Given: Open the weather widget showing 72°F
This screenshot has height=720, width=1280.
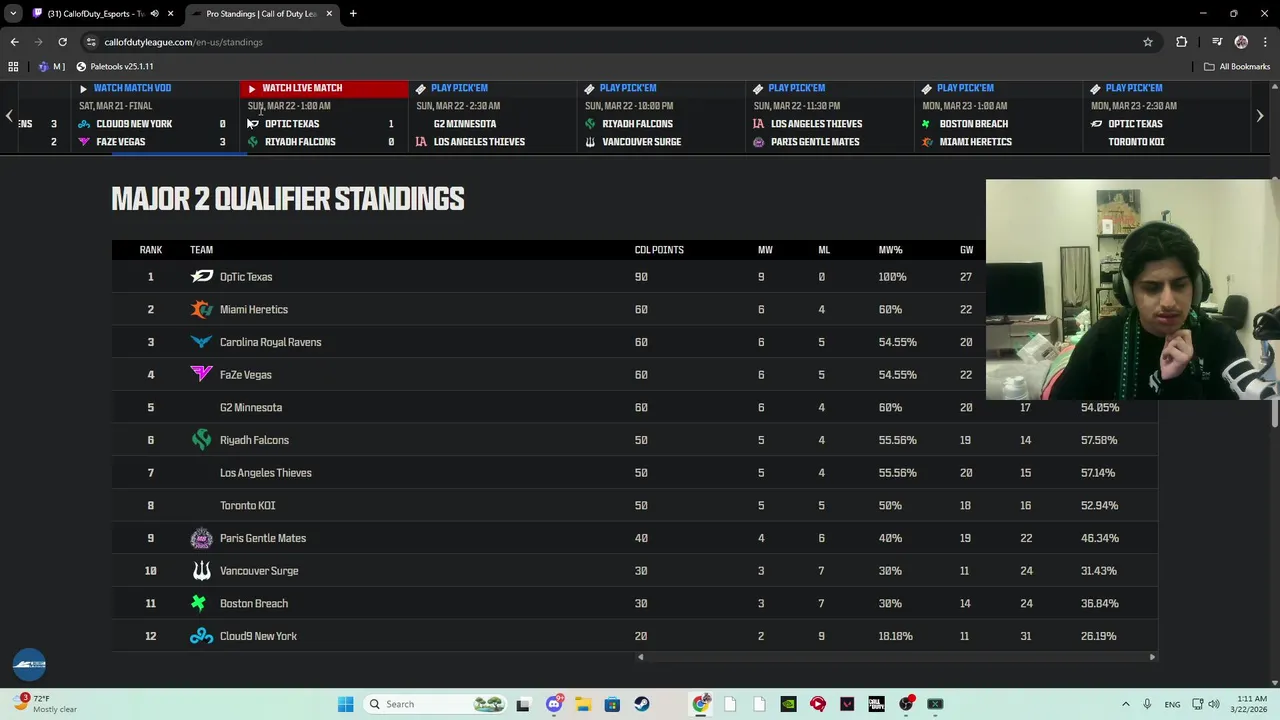Looking at the screenshot, I should coord(45,704).
